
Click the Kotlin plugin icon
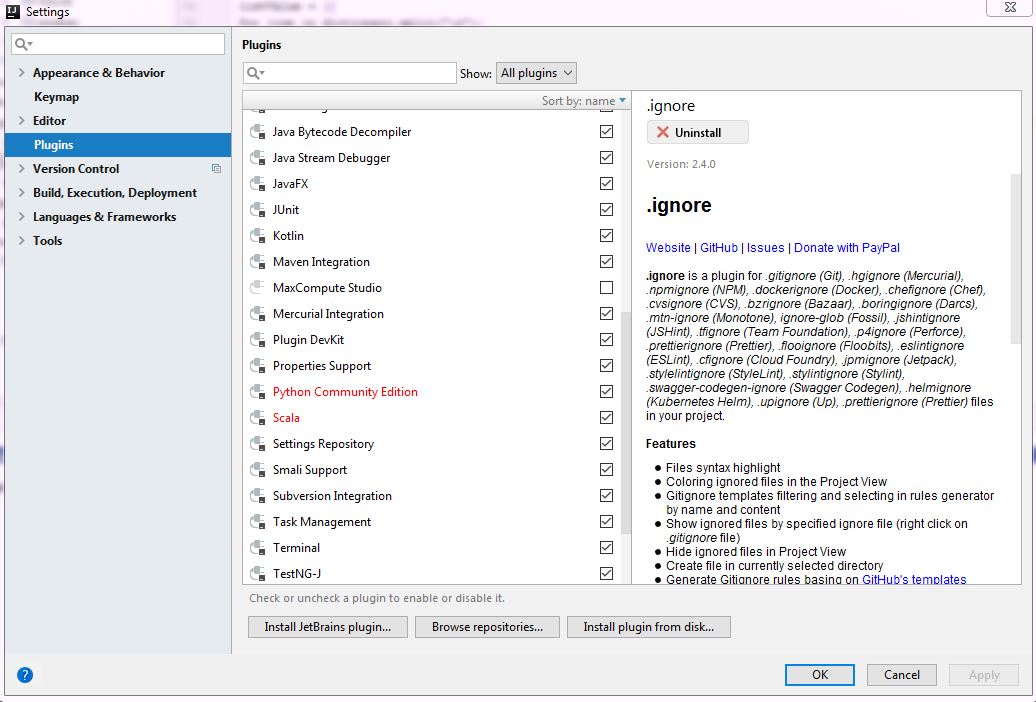(x=258, y=235)
